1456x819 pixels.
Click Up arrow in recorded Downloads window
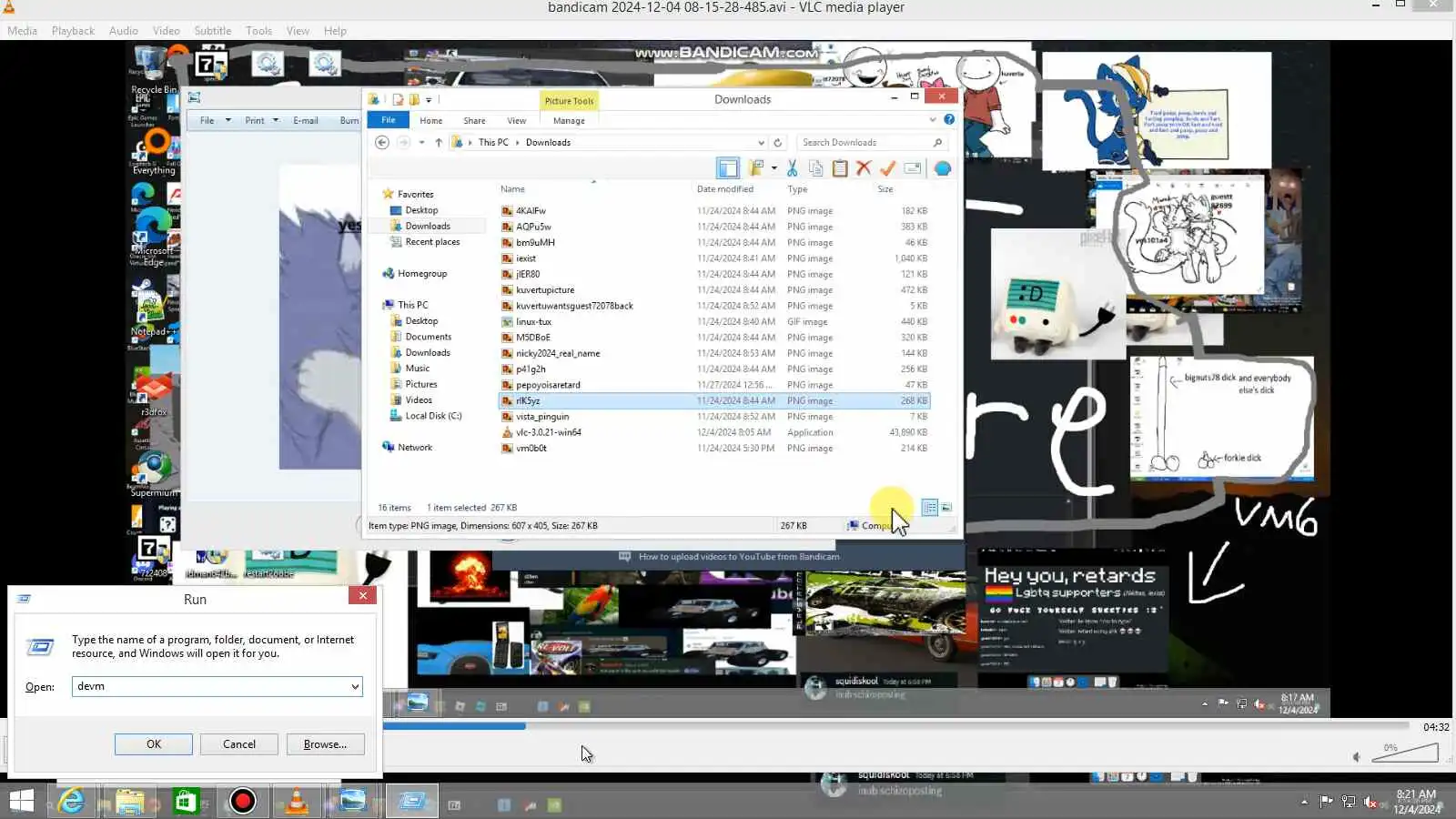click(x=439, y=142)
